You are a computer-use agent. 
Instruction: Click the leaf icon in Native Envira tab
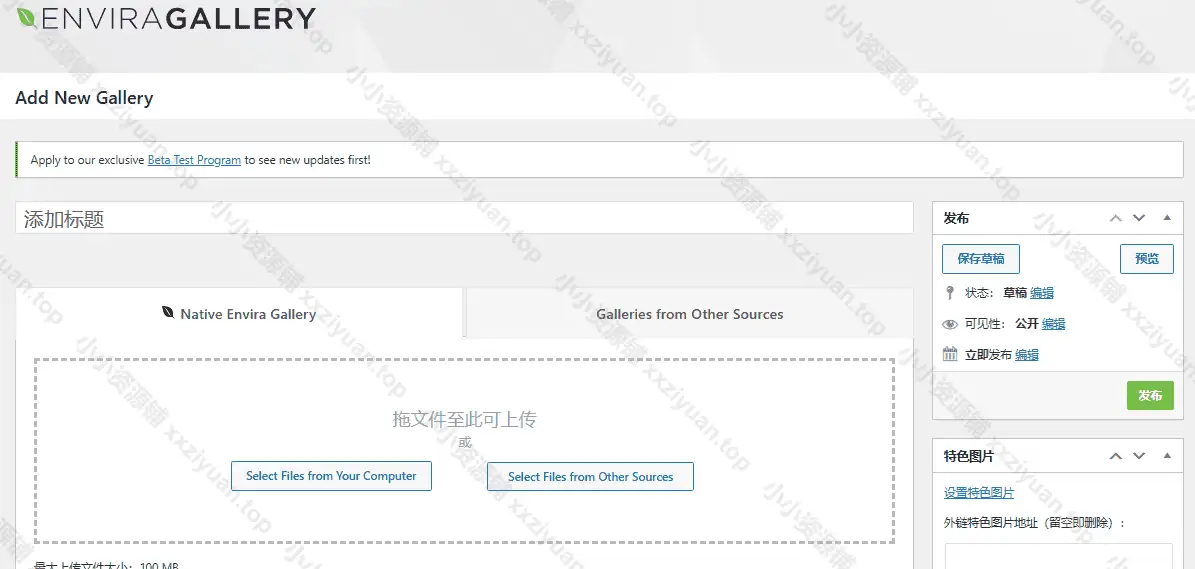(168, 313)
